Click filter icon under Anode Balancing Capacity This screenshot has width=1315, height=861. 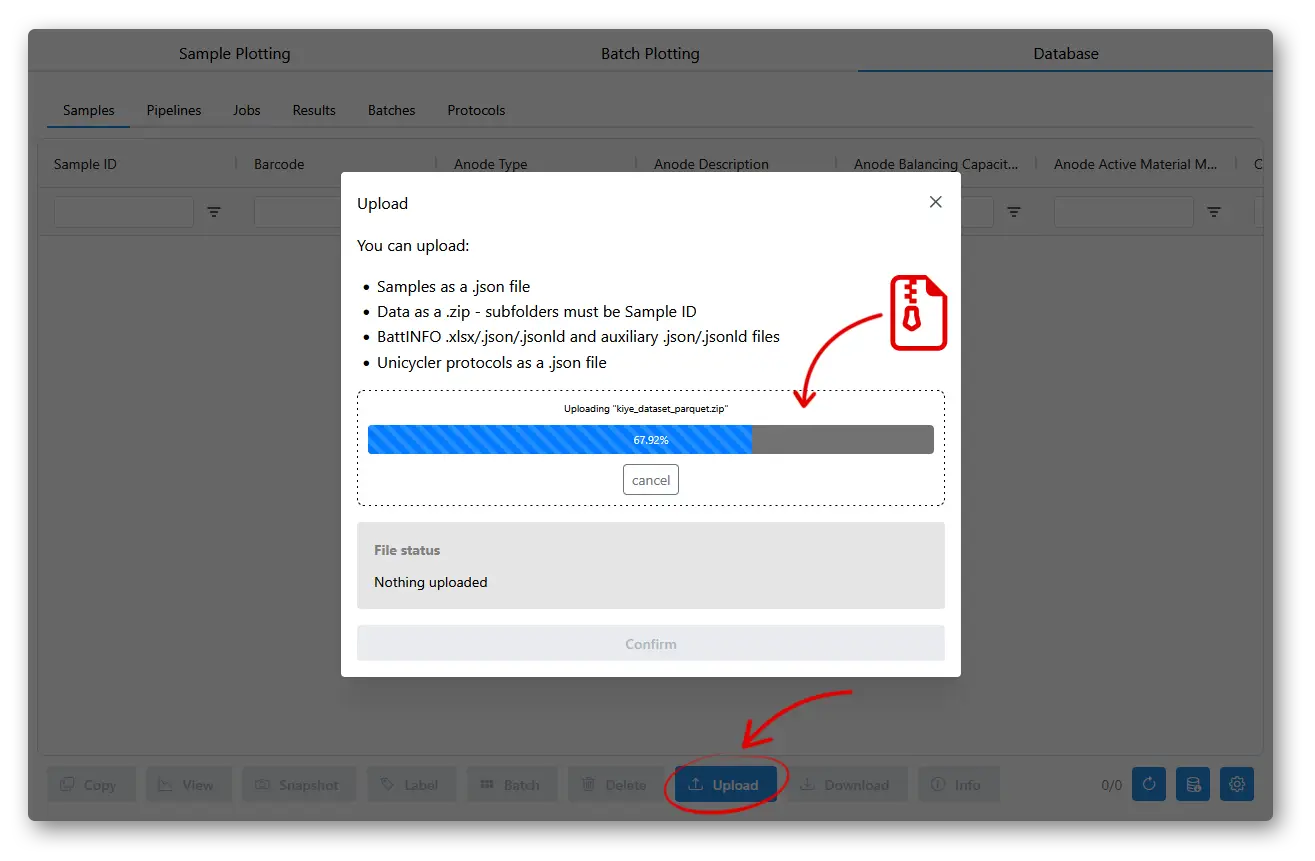(1014, 212)
